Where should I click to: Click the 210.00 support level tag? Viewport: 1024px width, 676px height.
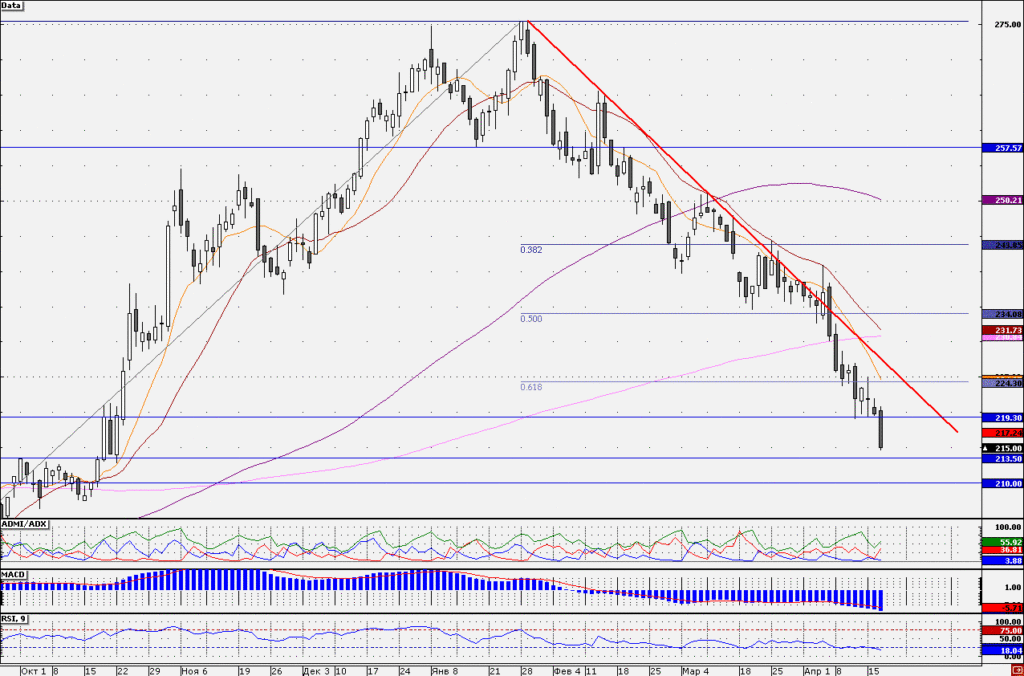[1002, 483]
